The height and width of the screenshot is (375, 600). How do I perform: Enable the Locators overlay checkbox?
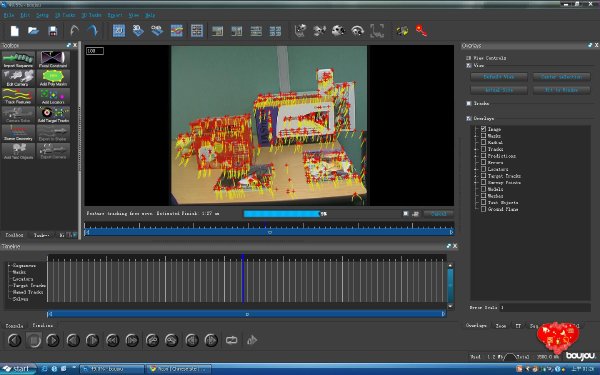point(484,169)
